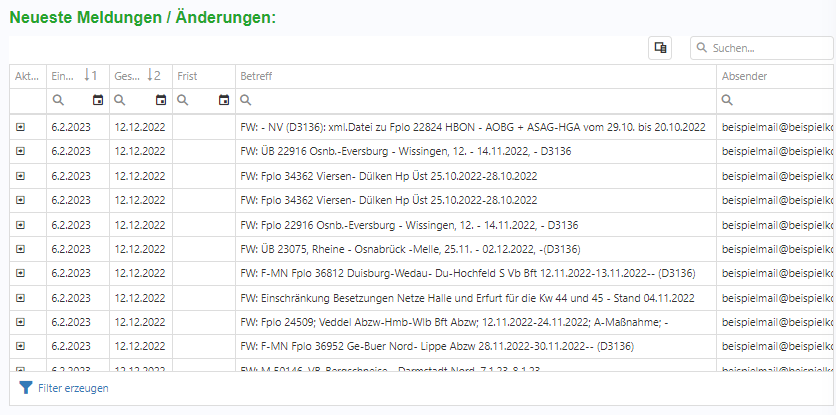Click the Absender column header
The height and width of the screenshot is (415, 836).
coord(745,76)
